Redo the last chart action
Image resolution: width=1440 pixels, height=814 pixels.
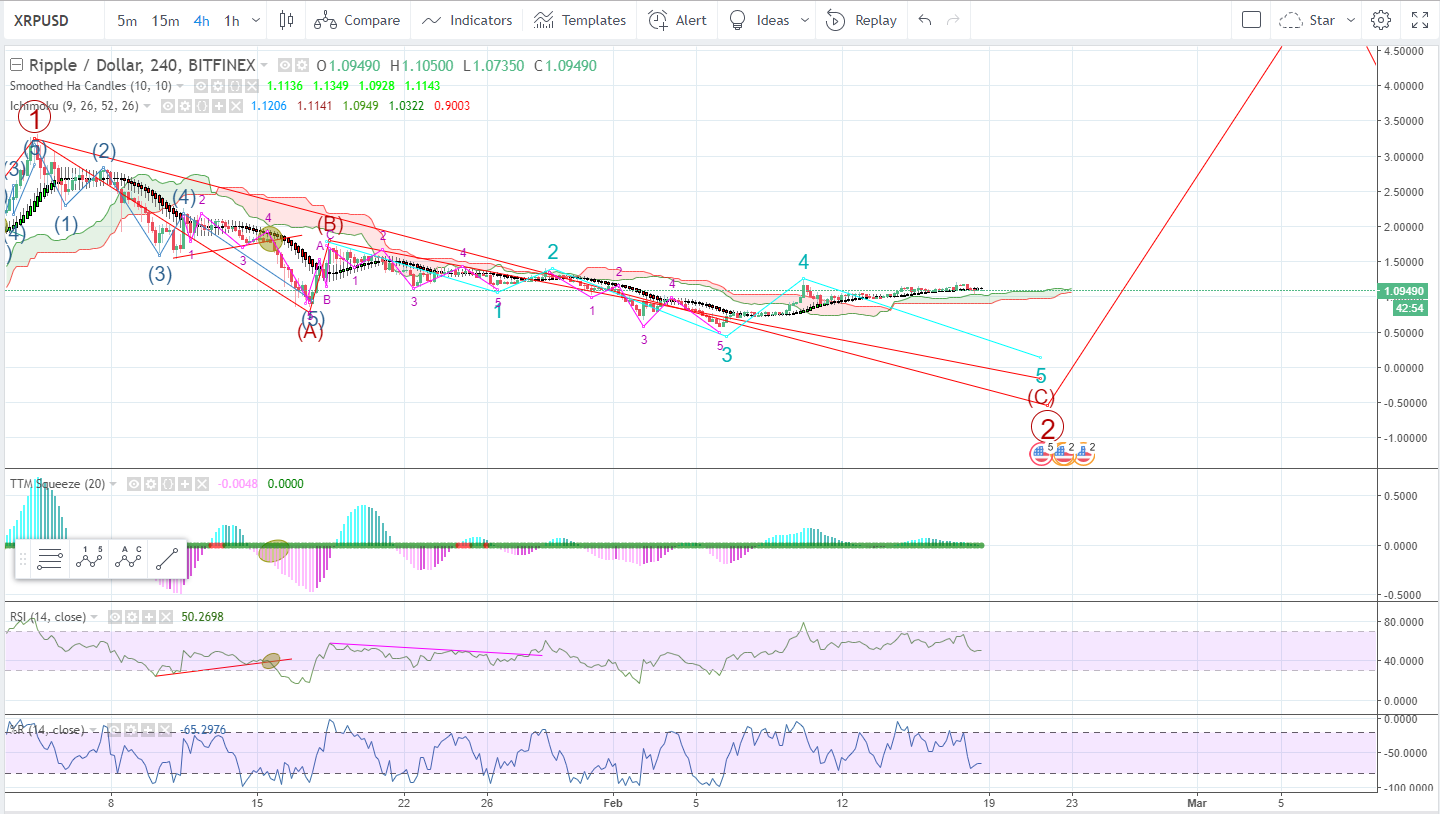coord(953,20)
